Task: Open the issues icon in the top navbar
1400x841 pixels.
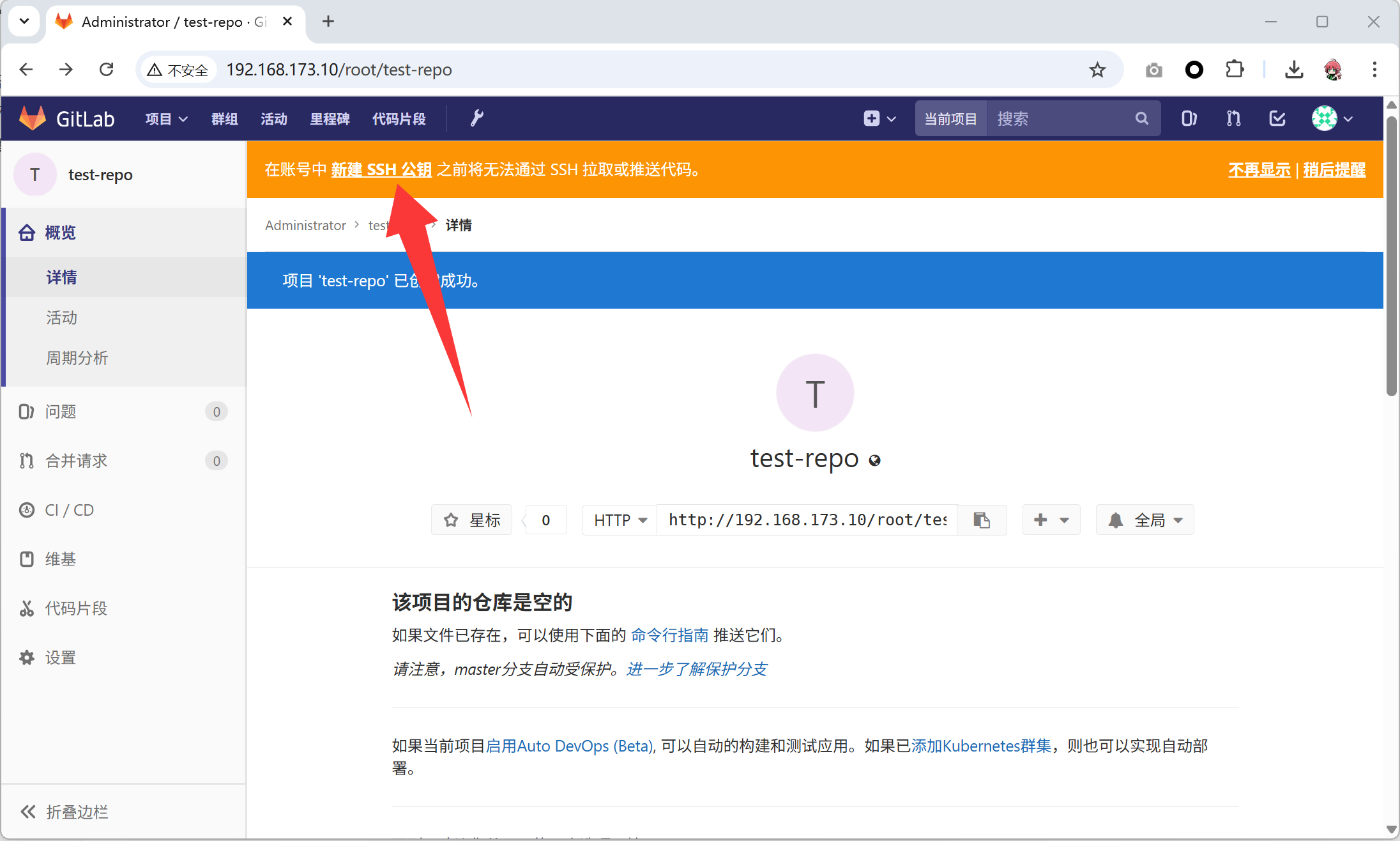Action: [x=1188, y=118]
